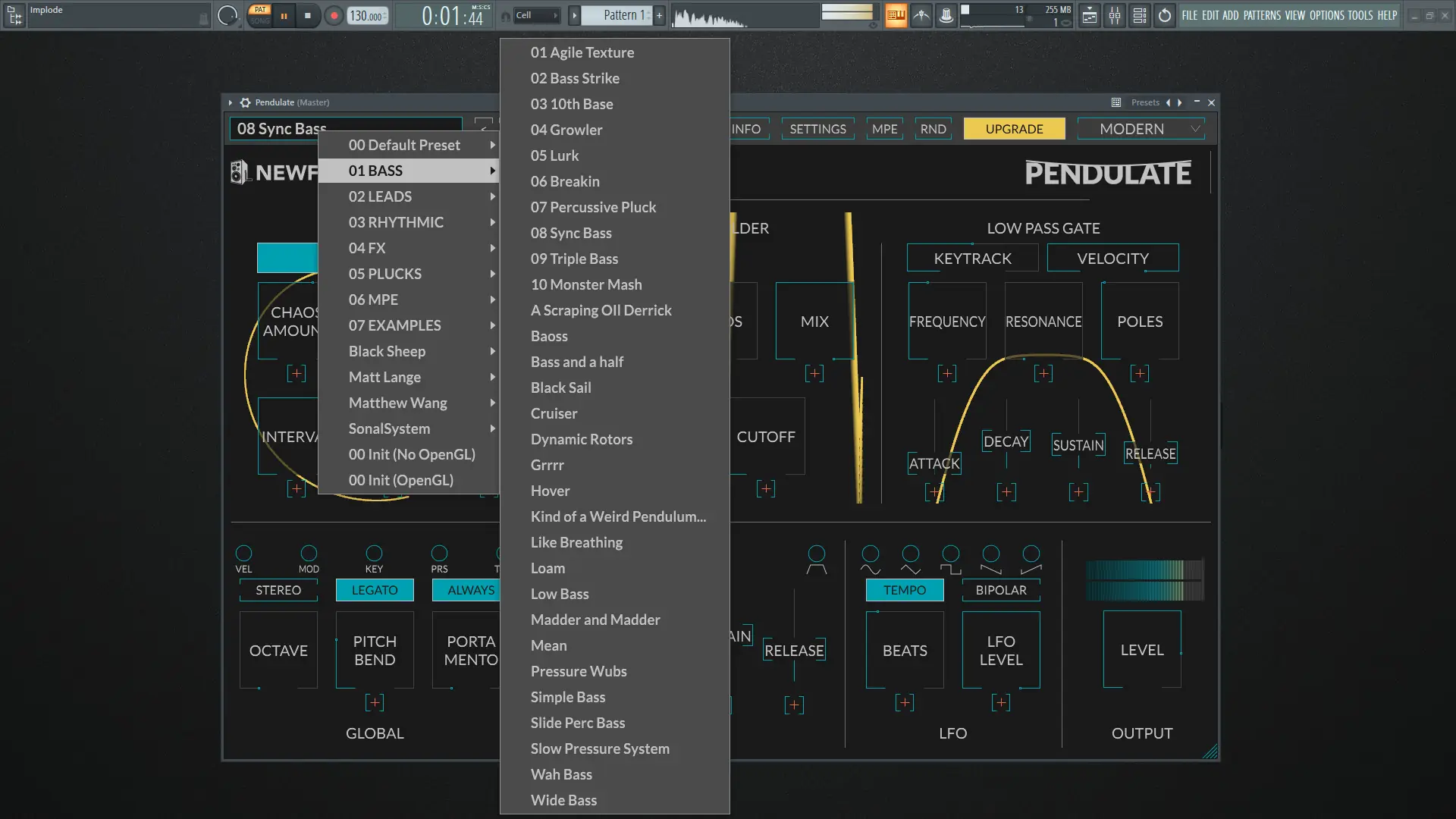The image size is (1456, 819).
Task: Toggle the LEGATO switch
Action: coord(375,590)
